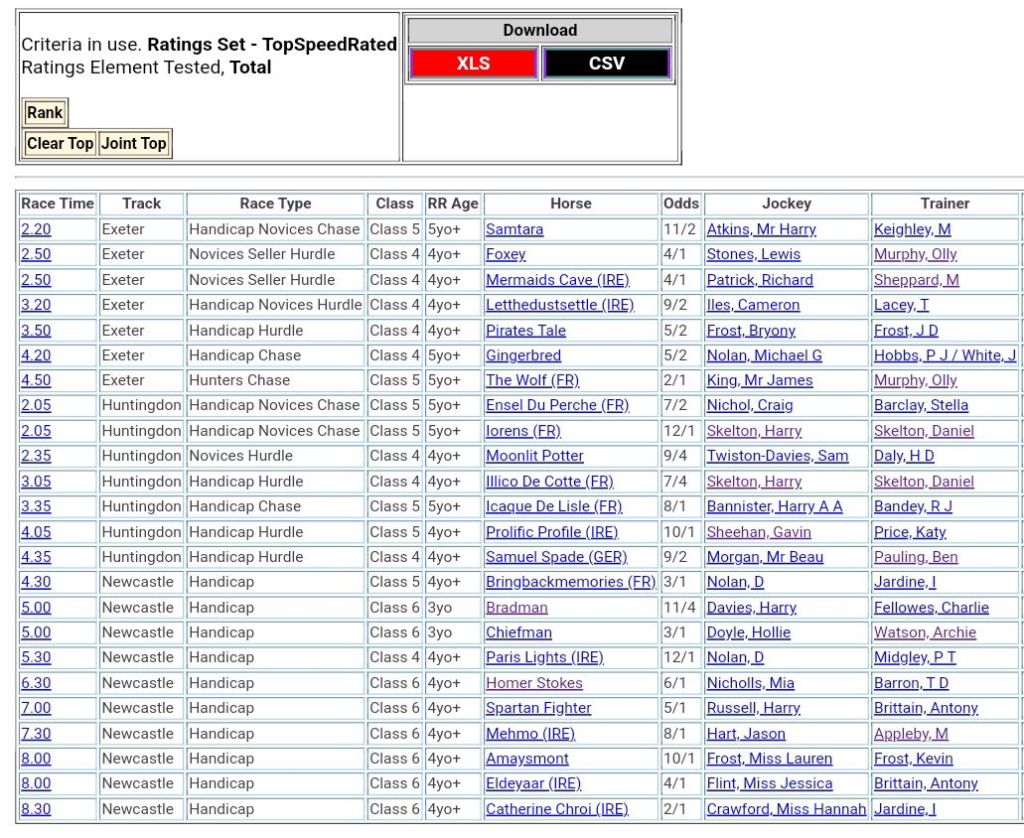Click the Odds column header
The image size is (1024, 838).
[x=681, y=203]
